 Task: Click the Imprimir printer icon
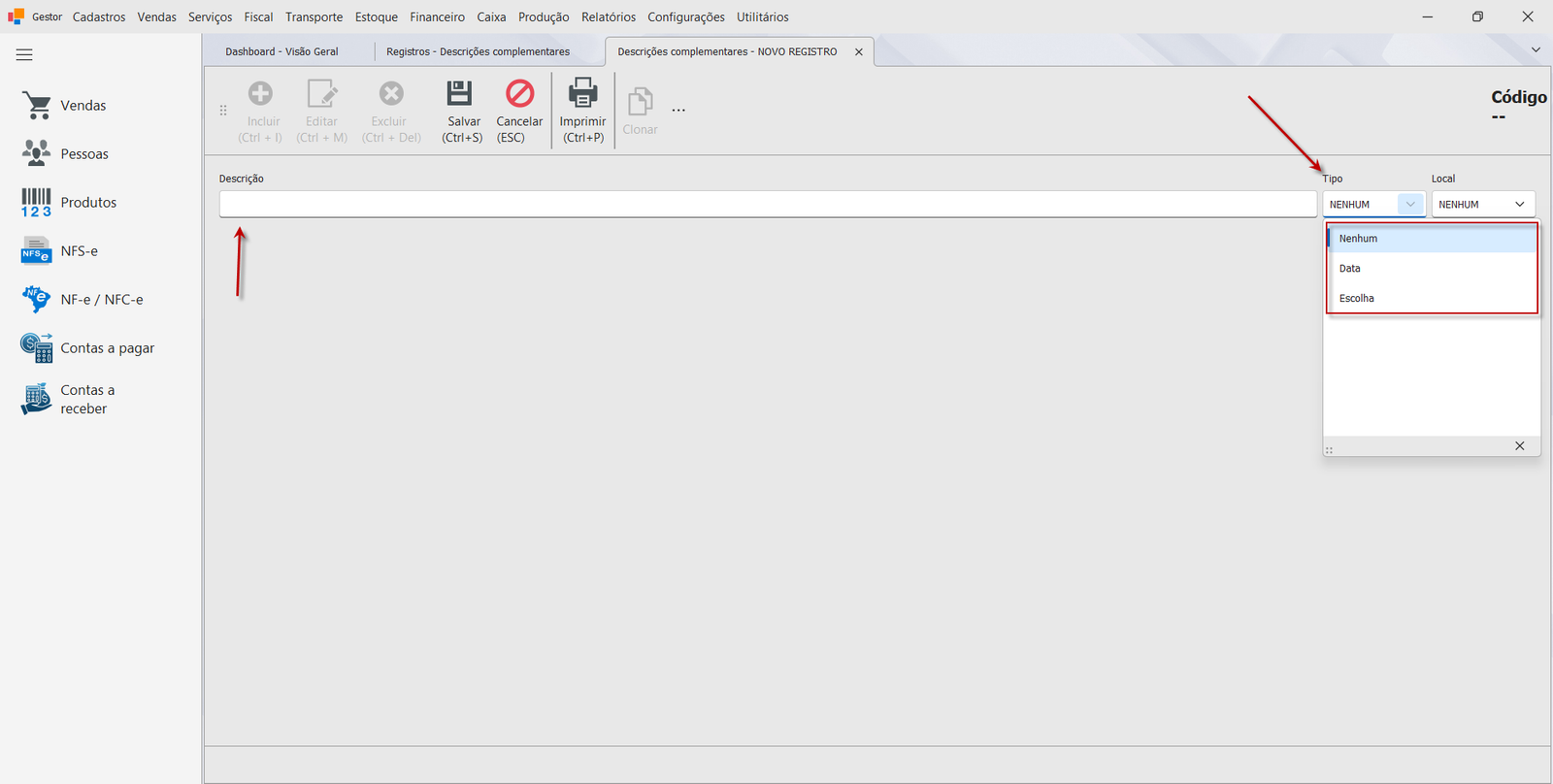pos(582,92)
